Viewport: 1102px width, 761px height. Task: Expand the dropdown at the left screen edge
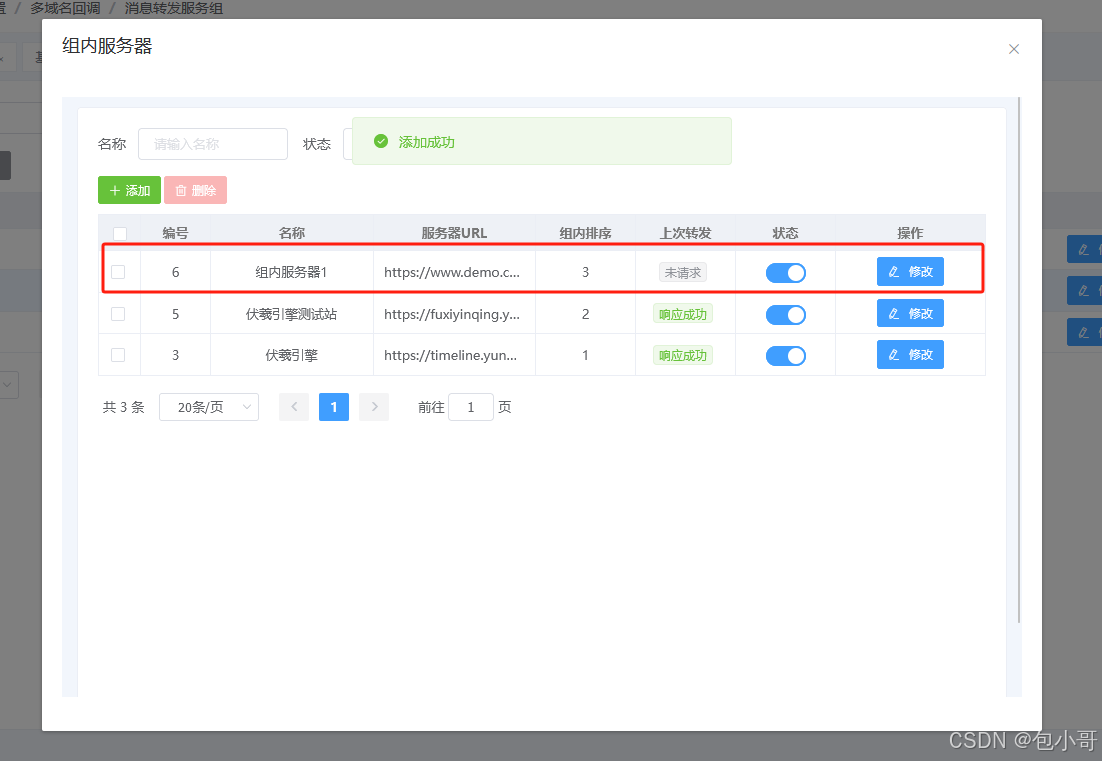(8, 384)
